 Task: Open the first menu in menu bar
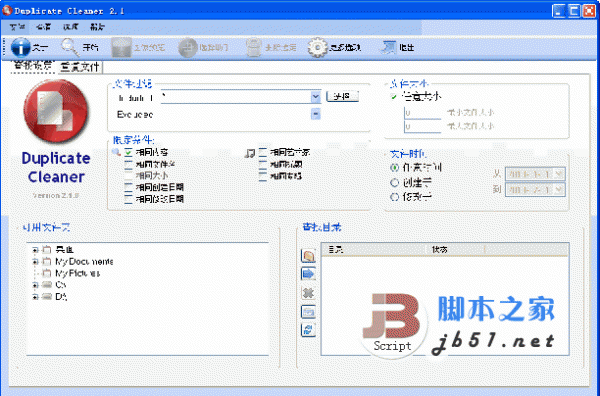(x=18, y=27)
